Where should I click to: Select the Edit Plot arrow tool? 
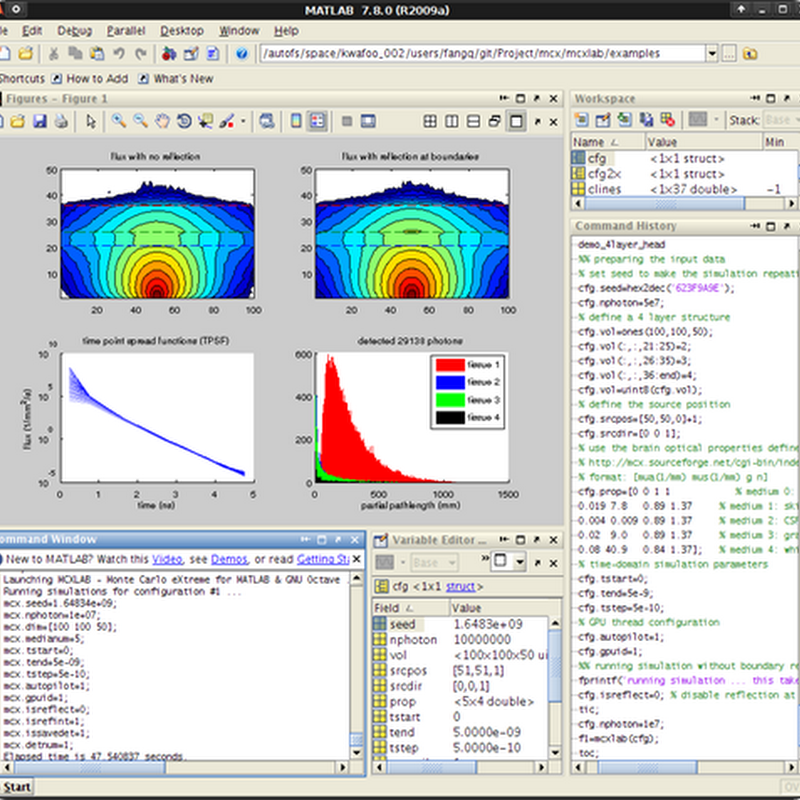(91, 121)
